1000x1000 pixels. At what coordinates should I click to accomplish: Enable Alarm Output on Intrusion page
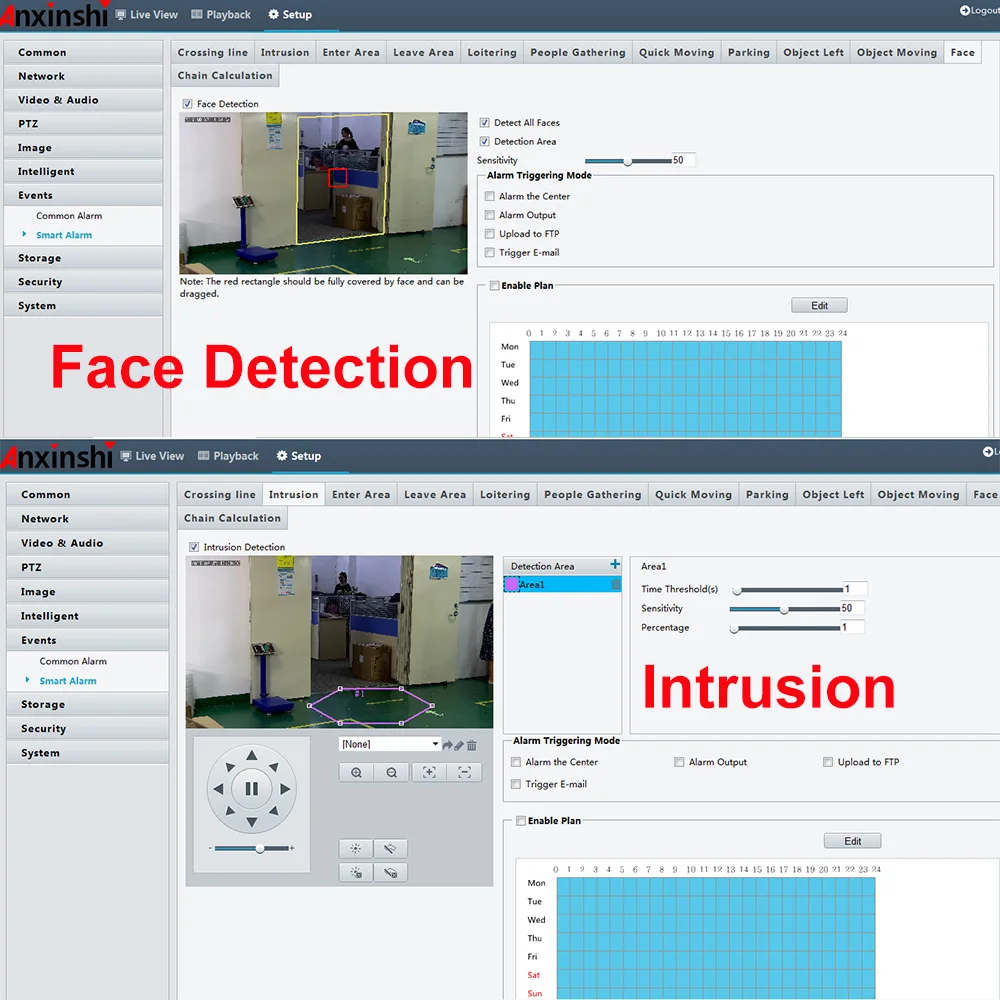679,761
